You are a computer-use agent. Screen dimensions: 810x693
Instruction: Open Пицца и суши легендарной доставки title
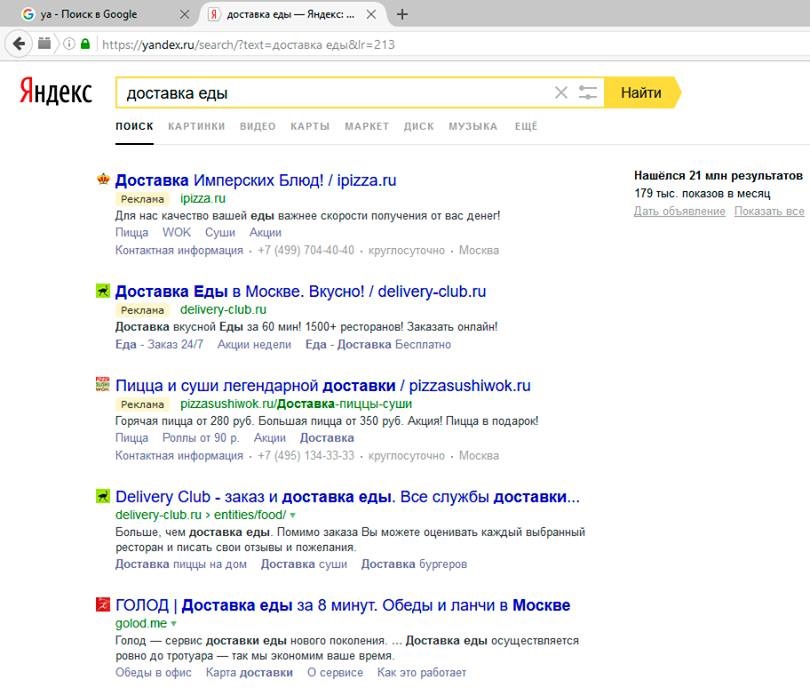point(323,386)
